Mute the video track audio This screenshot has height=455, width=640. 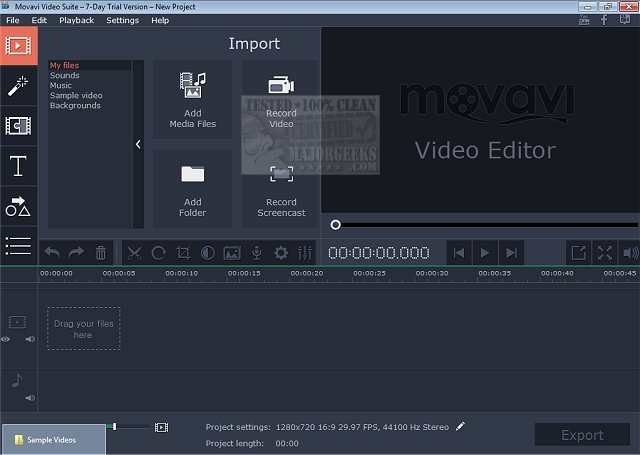coord(30,339)
